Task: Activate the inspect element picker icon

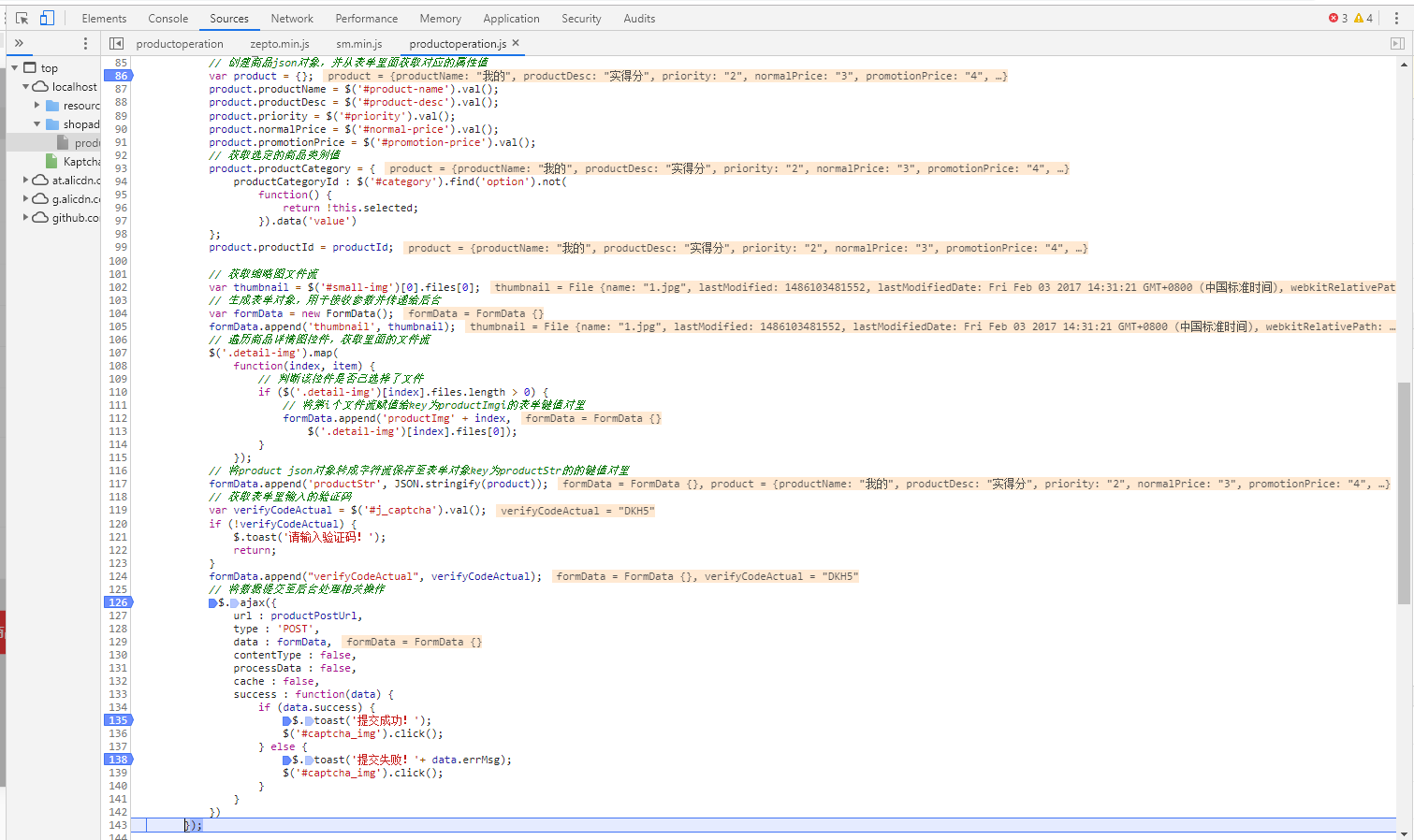Action: (22, 18)
